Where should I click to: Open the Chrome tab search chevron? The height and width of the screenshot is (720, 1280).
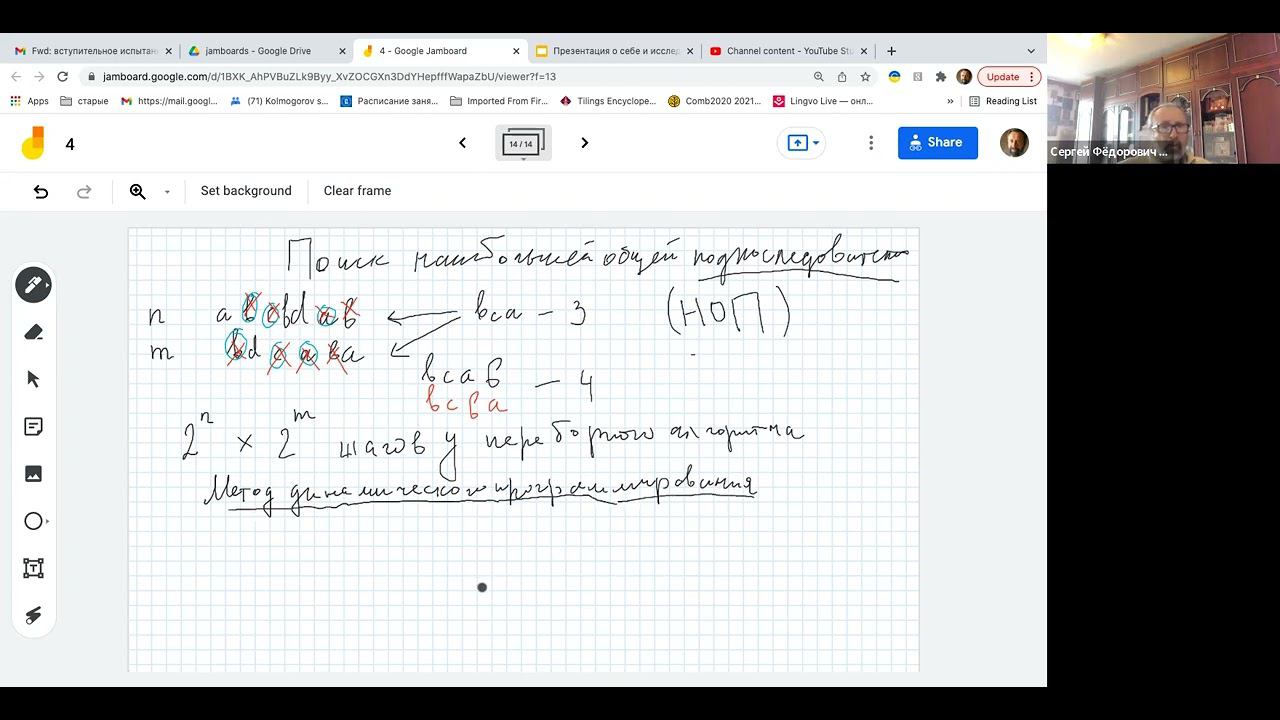1031,51
